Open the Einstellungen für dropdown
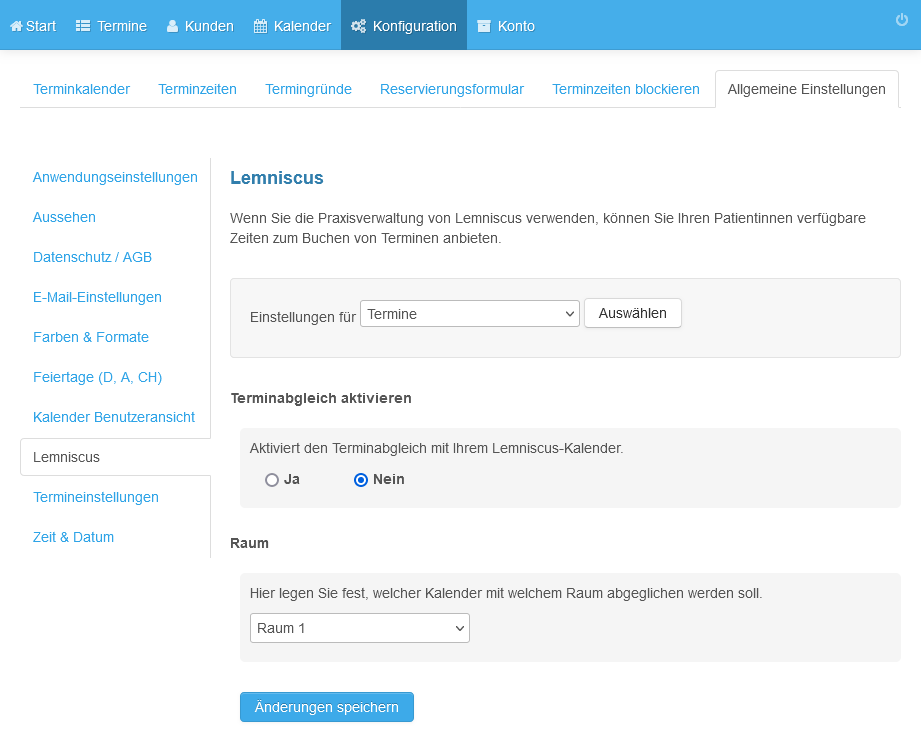The image size is (921, 738). (470, 314)
